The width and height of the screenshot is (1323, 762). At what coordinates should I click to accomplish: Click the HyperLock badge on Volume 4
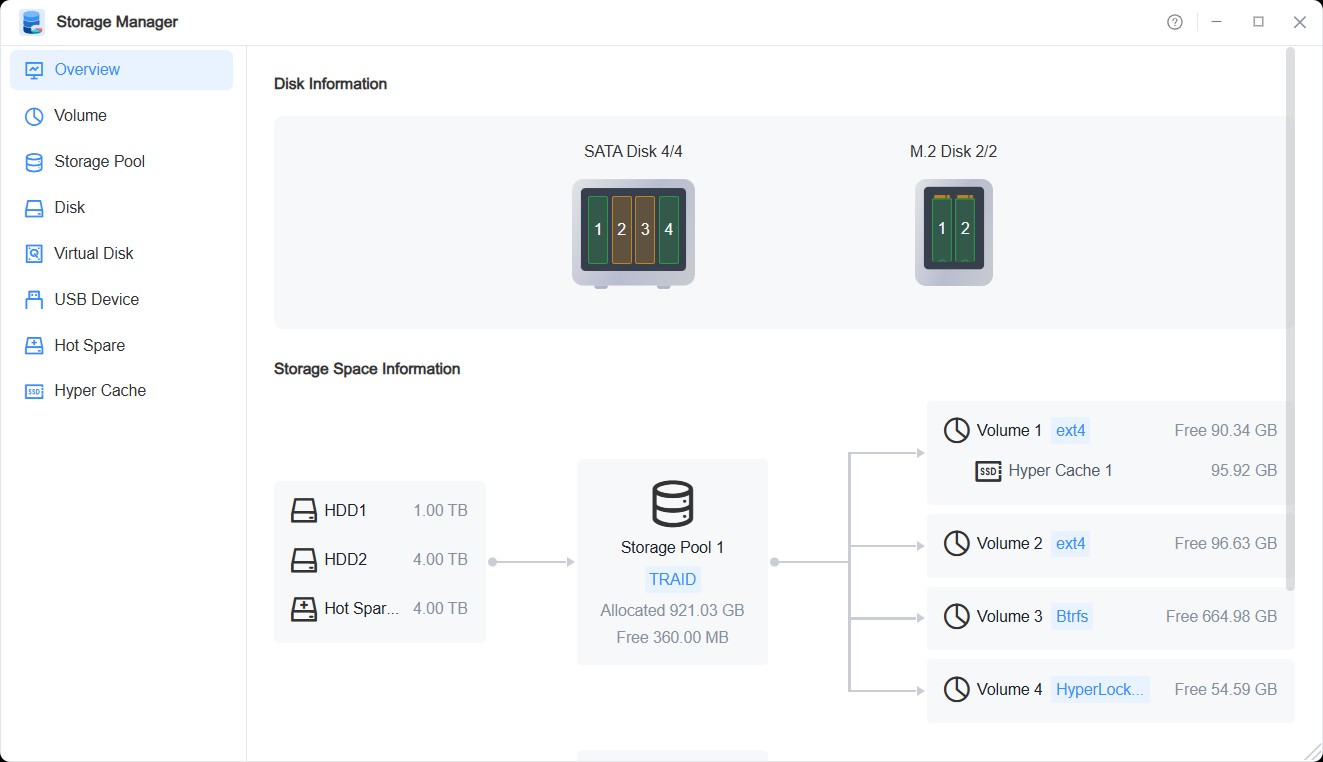pos(1100,689)
